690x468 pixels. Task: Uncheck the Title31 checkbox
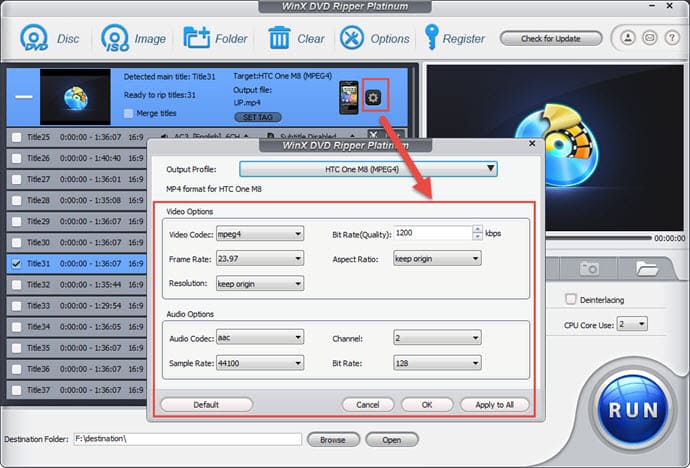click(x=17, y=263)
